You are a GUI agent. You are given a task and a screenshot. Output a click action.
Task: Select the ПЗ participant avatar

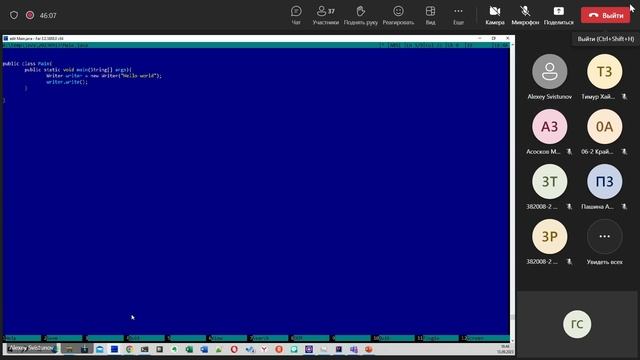604,182
